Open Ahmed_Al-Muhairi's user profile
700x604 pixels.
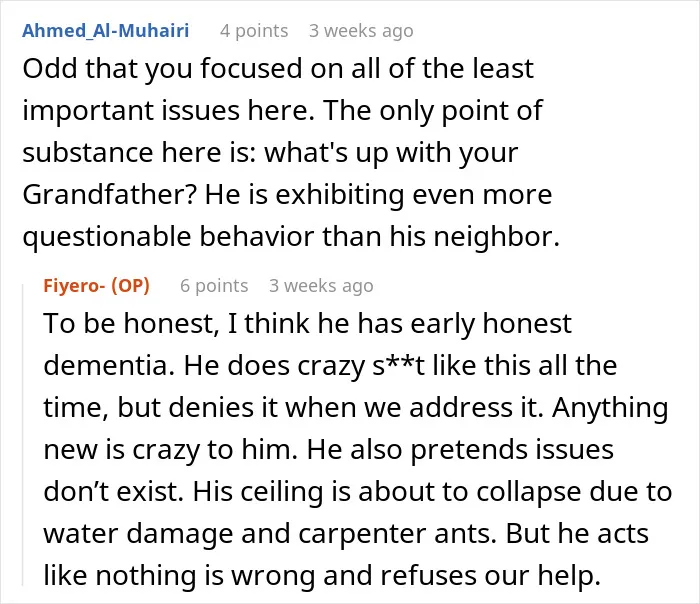[106, 31]
